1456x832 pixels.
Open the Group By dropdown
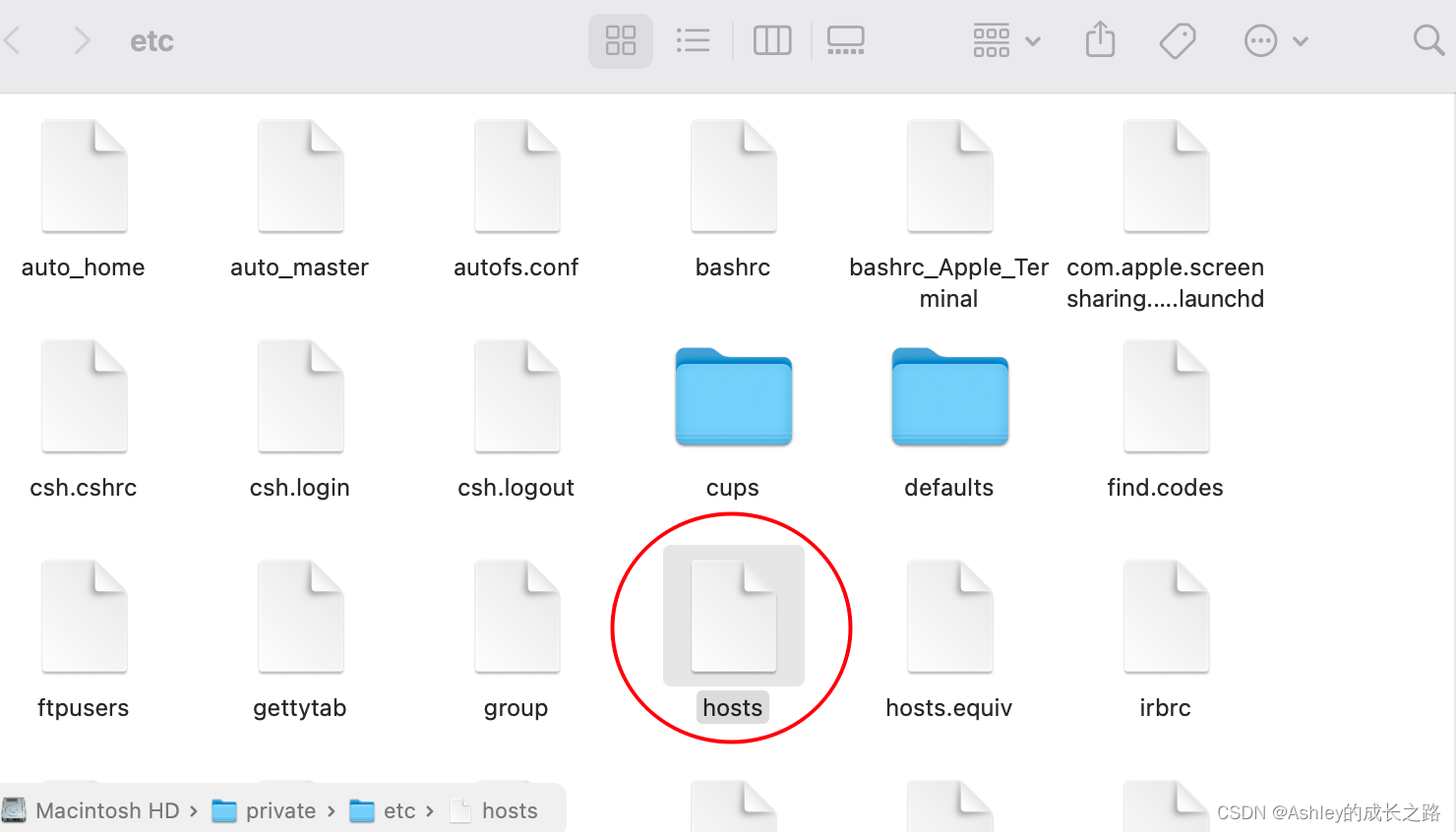[x=1005, y=40]
